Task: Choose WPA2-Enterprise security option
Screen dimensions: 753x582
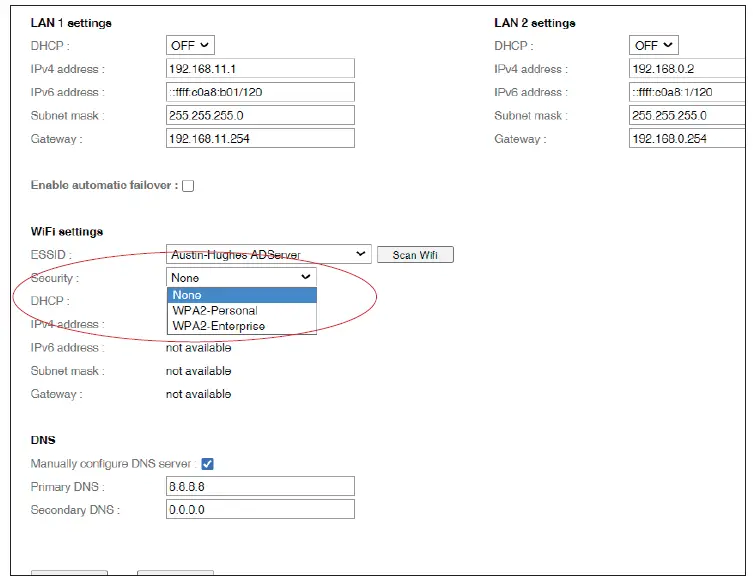Action: (241, 325)
